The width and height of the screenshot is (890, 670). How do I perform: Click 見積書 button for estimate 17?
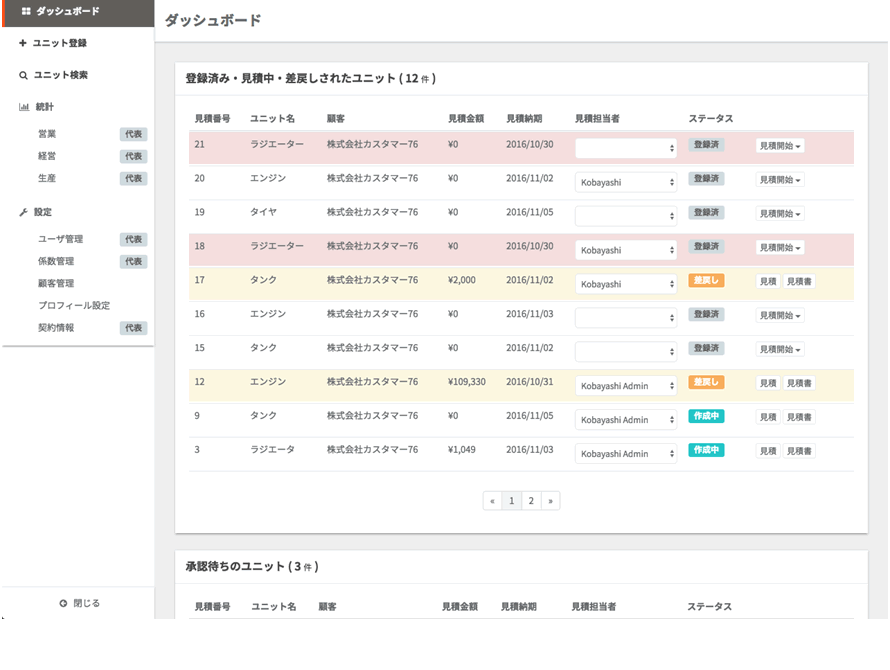tap(799, 281)
